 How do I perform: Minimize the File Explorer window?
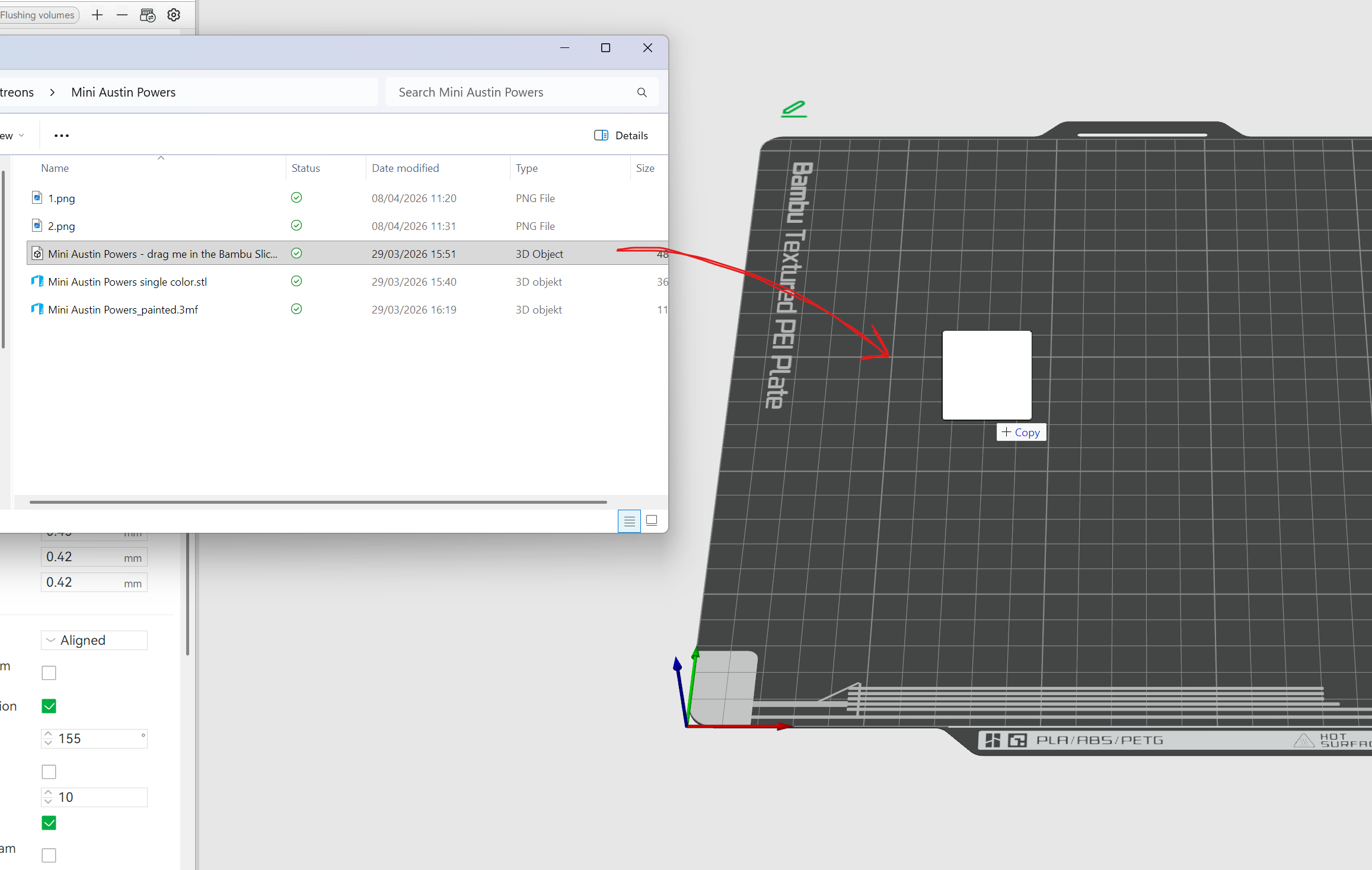tap(564, 48)
